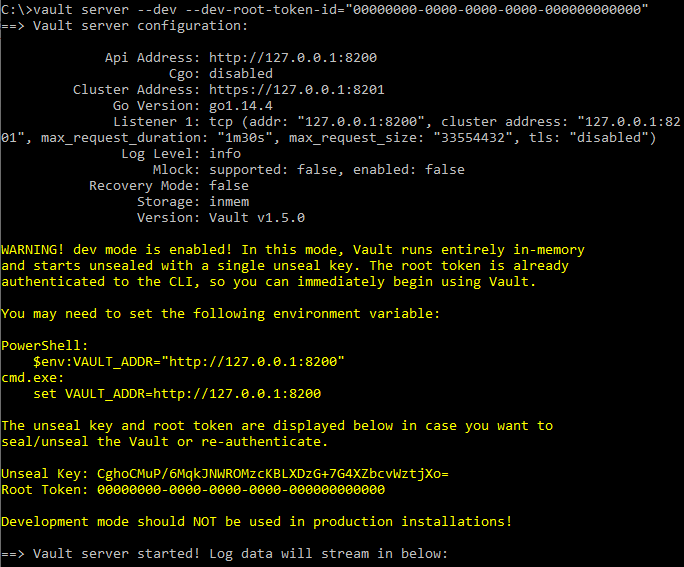Click 'Vault server started!' log line

(225, 553)
